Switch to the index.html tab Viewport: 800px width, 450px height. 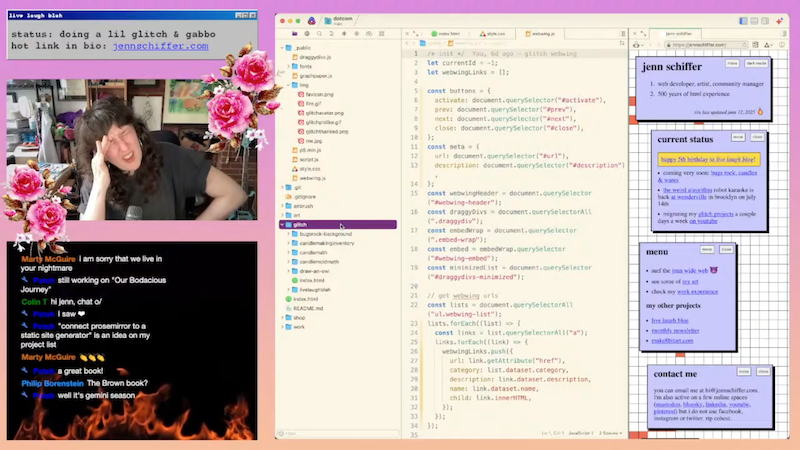click(445, 34)
